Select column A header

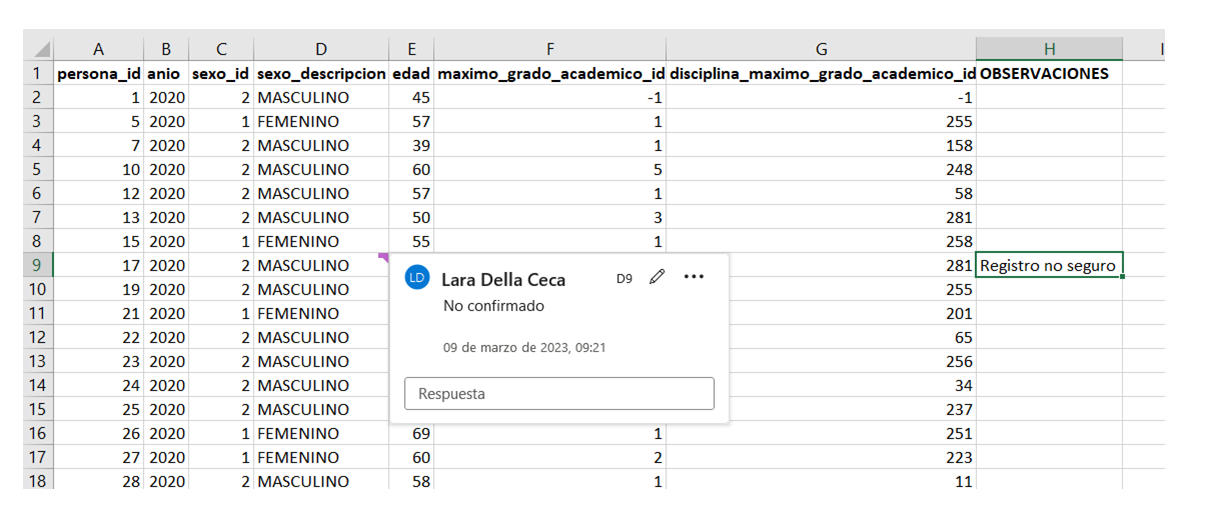(98, 49)
